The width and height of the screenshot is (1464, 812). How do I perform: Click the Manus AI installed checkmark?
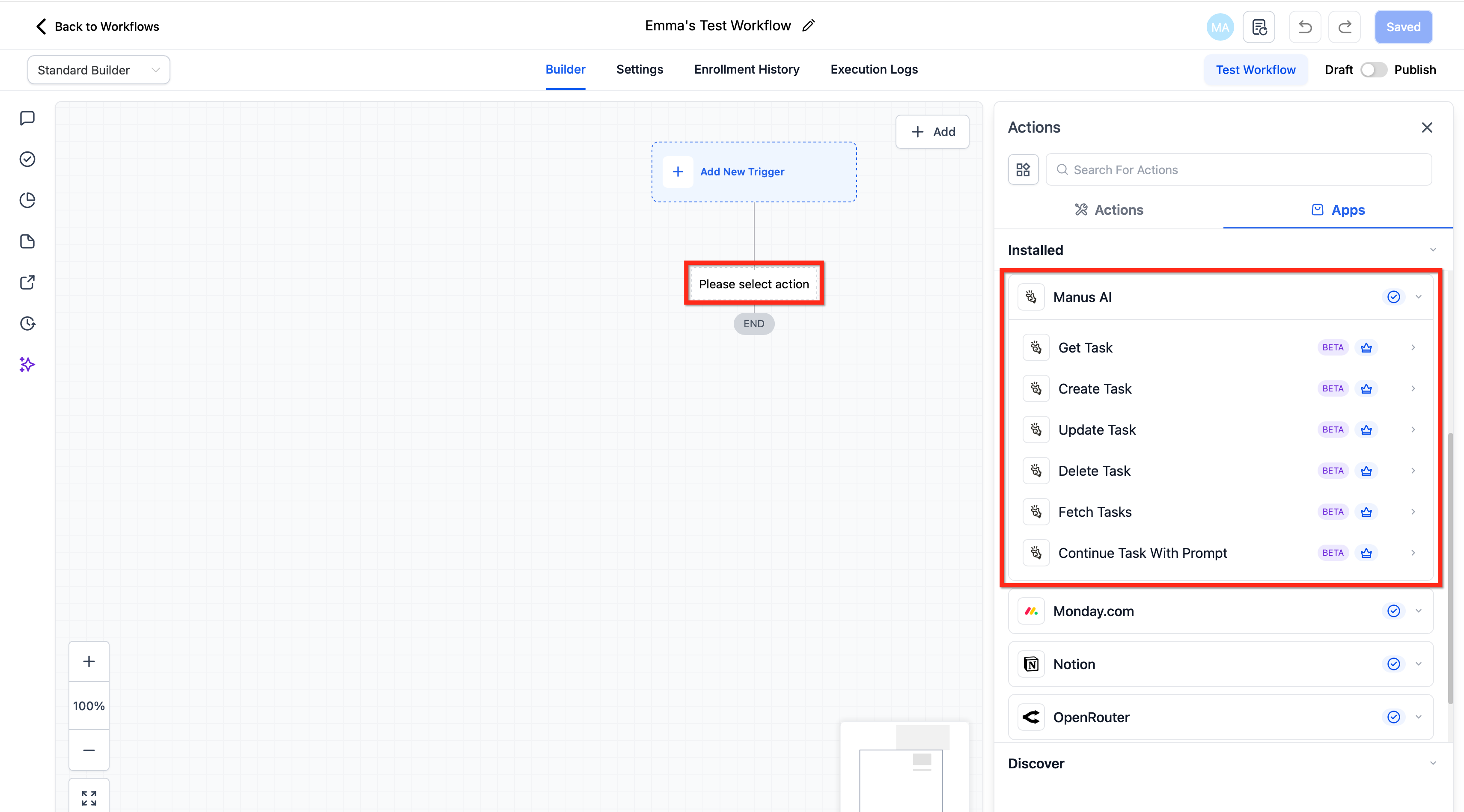click(x=1393, y=297)
